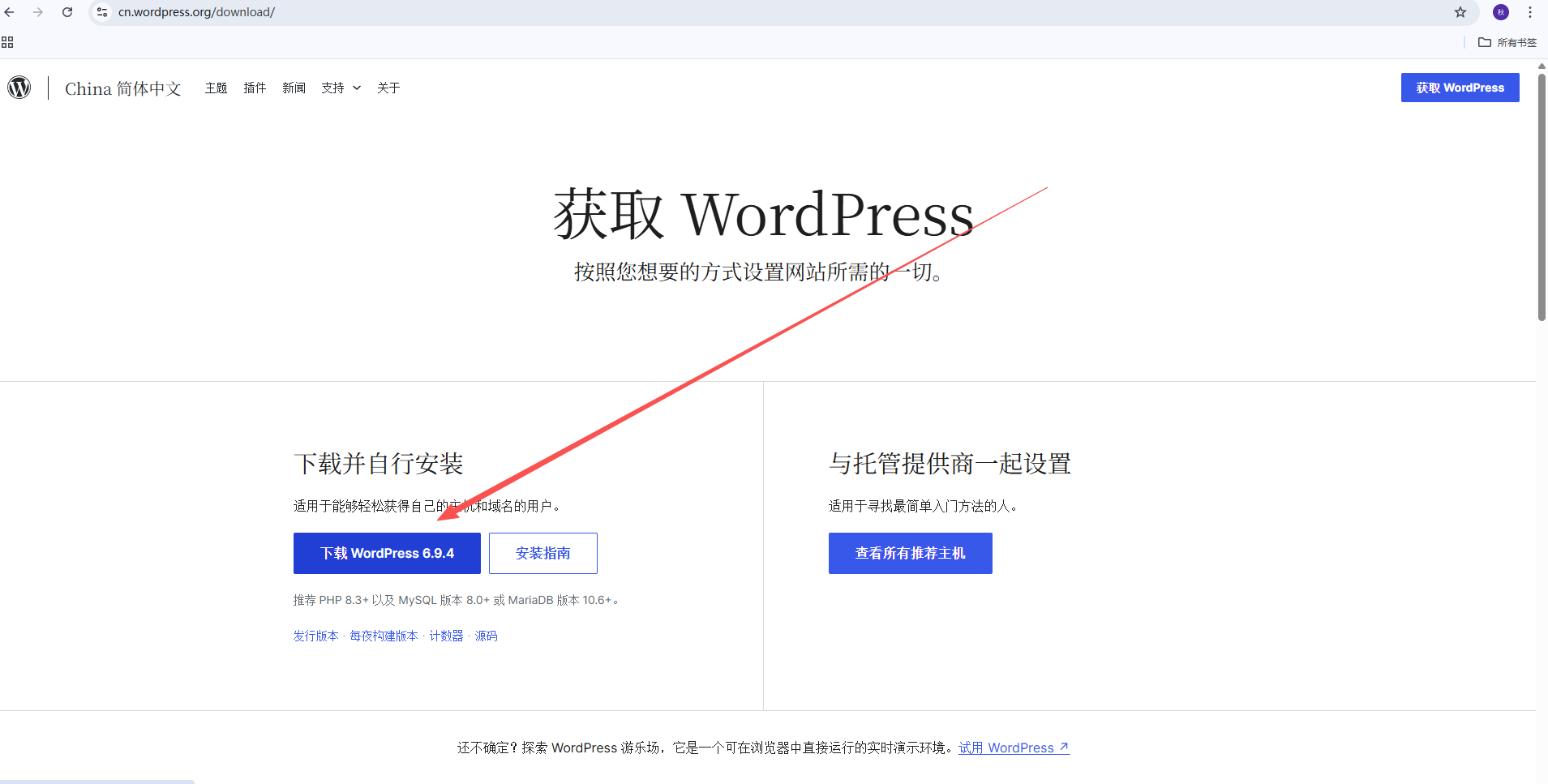Click 下载 WordPress 6.9.4 button
Screen dimensions: 1548x784
pyautogui.click(x=387, y=553)
